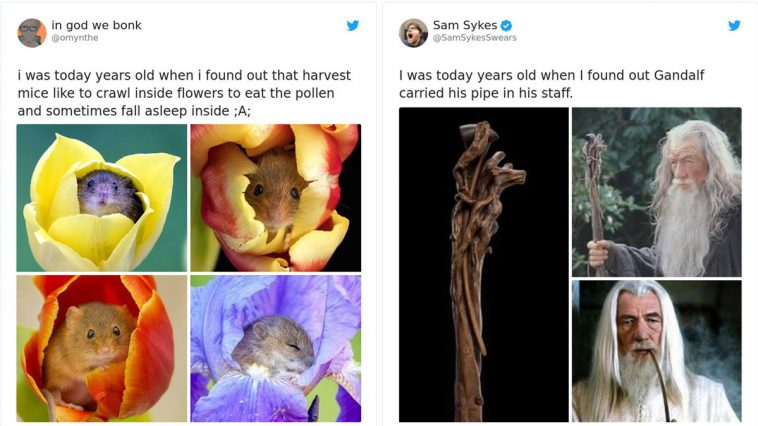Enlarge the sleeping mouse in purple iris photo
The image size is (758, 426).
275,348
